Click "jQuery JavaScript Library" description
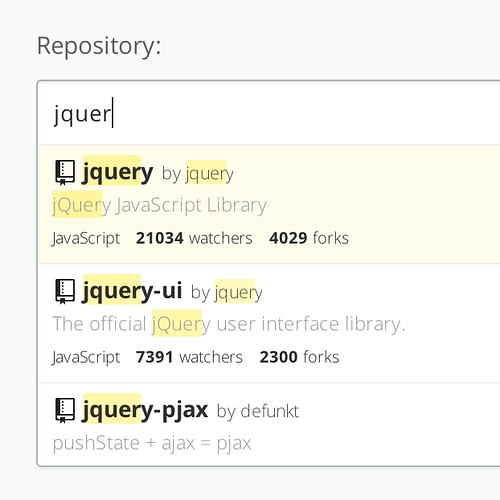Viewport: 500px width, 500px height. click(160, 205)
